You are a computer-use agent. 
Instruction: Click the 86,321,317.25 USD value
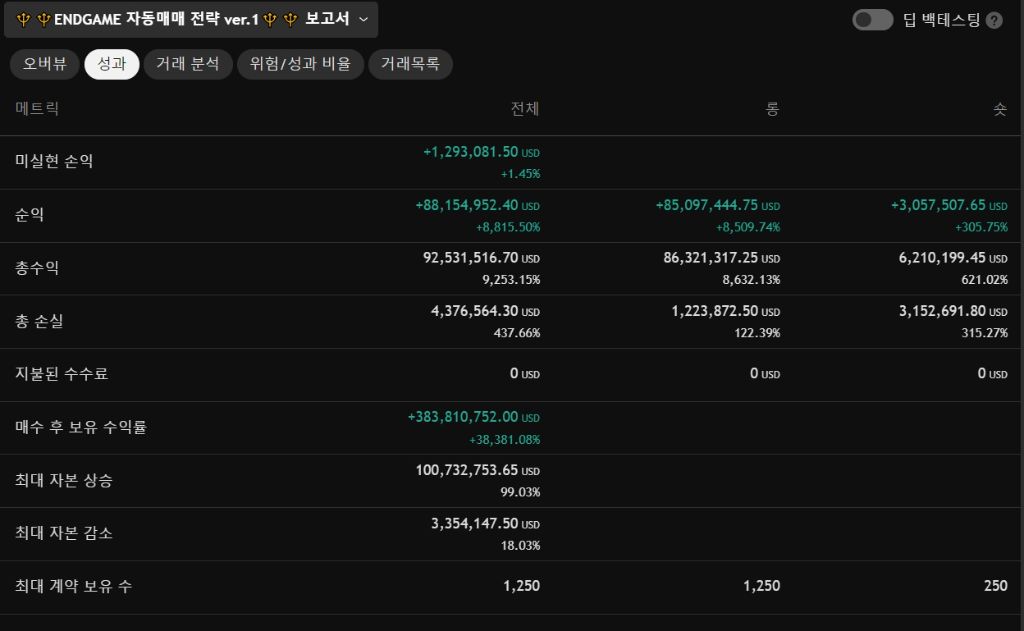(x=722, y=258)
